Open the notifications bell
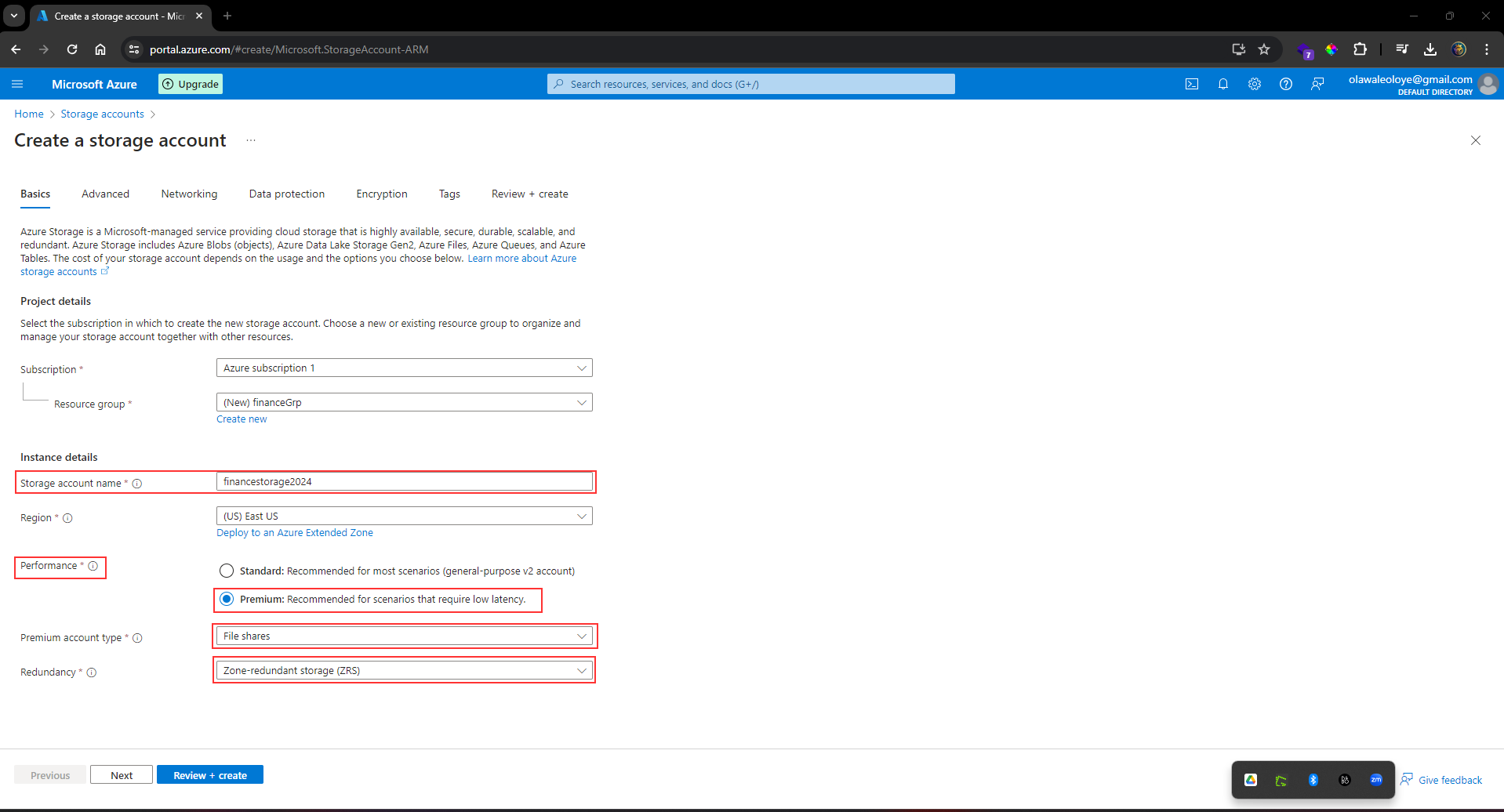Viewport: 1504px width, 812px height. [1223, 84]
